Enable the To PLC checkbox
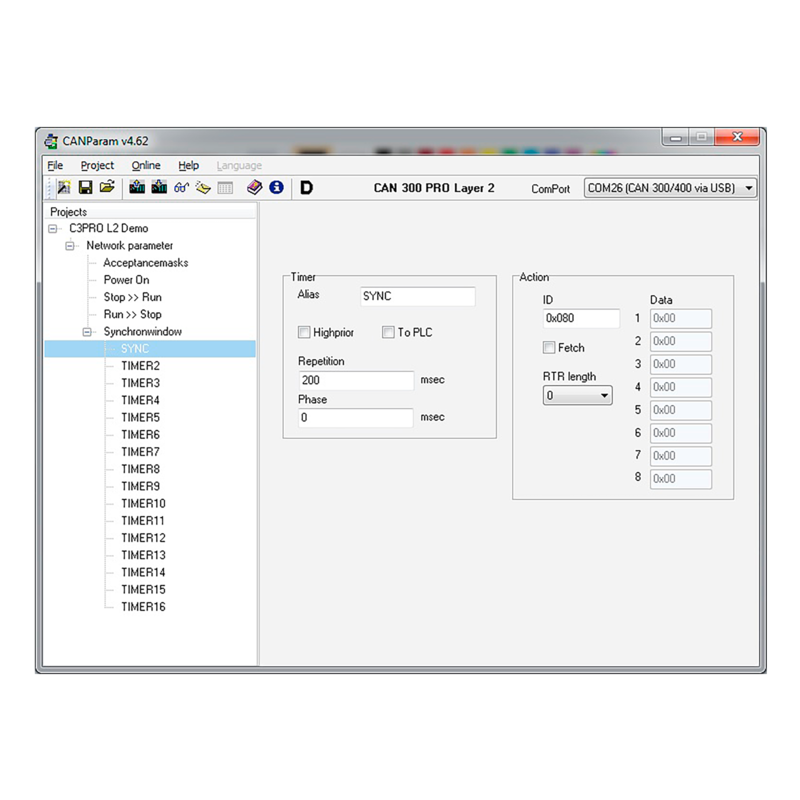800x800 pixels. pos(388,332)
